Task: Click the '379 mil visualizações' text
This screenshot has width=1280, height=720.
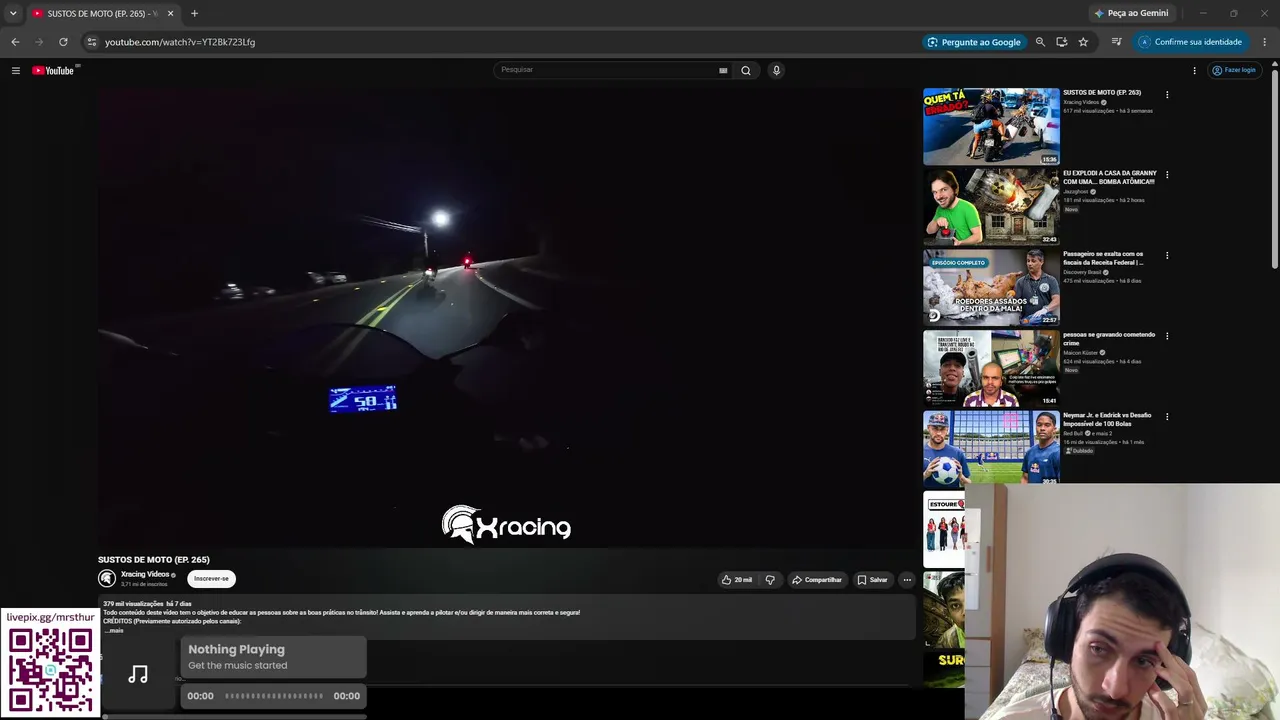Action: tap(133, 604)
